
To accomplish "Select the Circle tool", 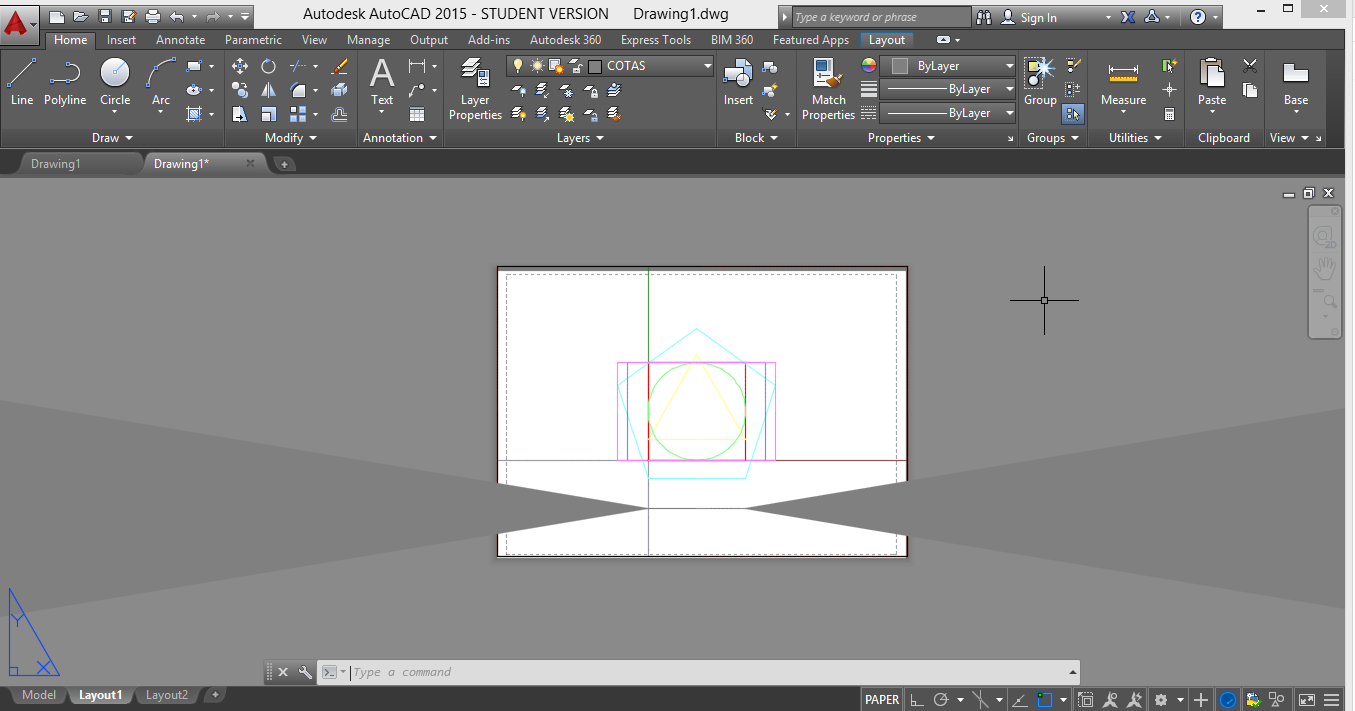I will (x=115, y=81).
